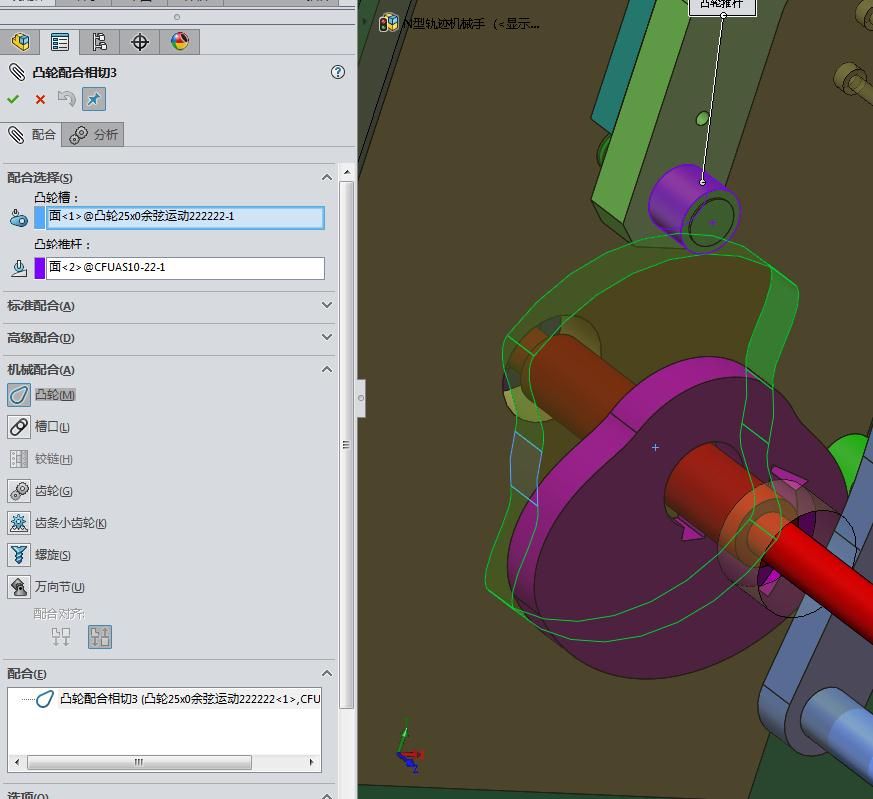The image size is (873, 799).
Task: Choose the 螺旋 screw mate option
Action: coord(19,555)
